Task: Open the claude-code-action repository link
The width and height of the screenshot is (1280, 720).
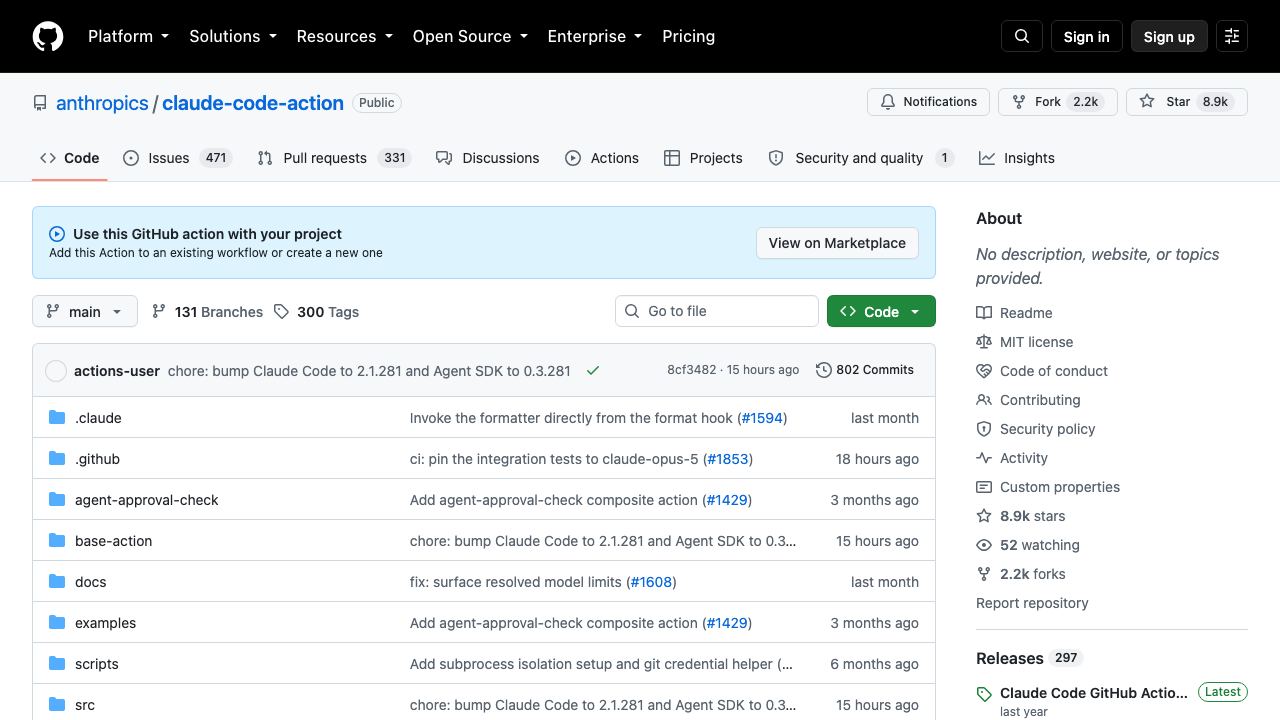Action: 253,103
